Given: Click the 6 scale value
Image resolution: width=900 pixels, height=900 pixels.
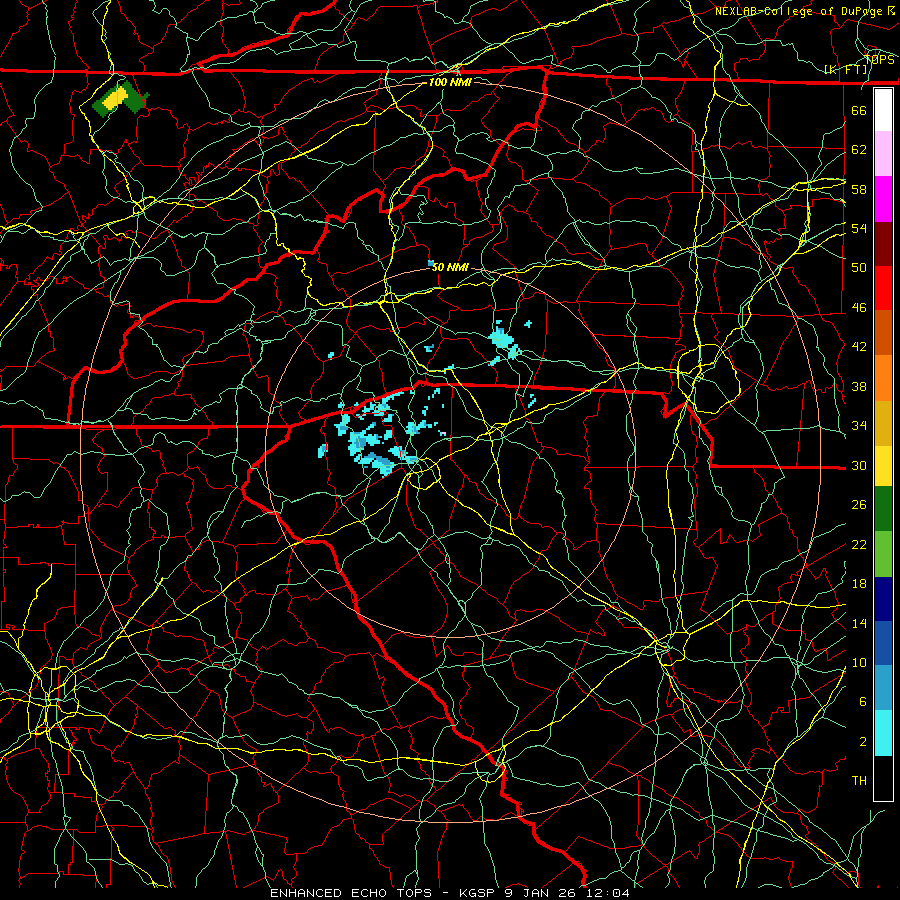Looking at the screenshot, I should [x=862, y=702].
